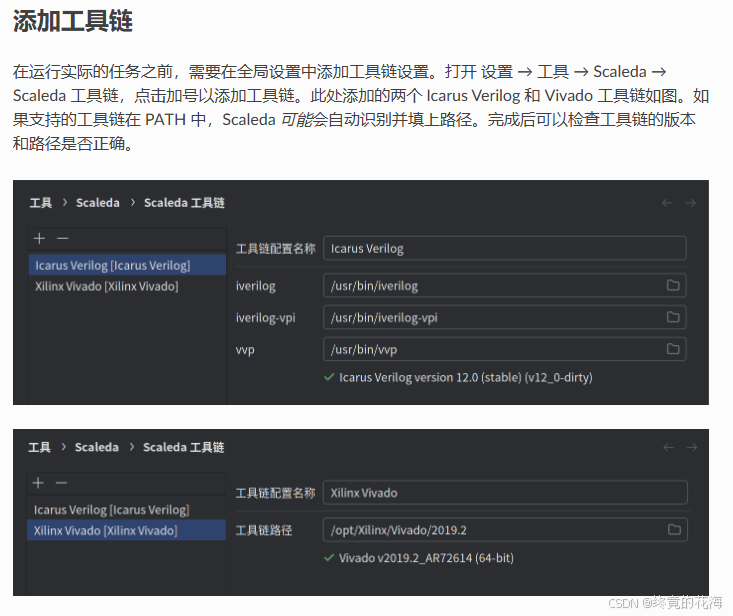Click the /usr/bin/iverilog path field
Viewport: 733px width, 616px height.
[x=505, y=285]
